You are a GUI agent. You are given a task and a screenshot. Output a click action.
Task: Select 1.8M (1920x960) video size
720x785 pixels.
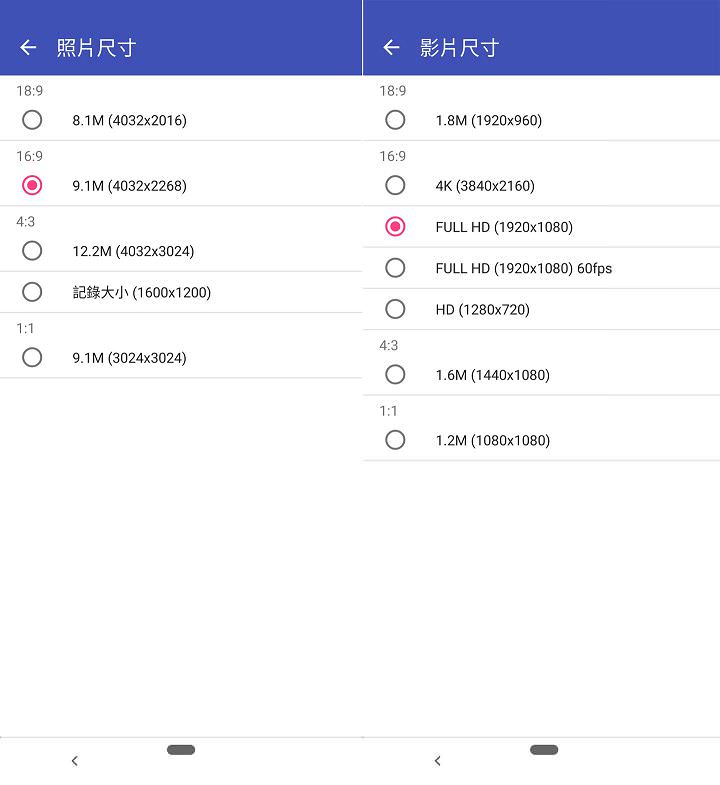(x=395, y=120)
